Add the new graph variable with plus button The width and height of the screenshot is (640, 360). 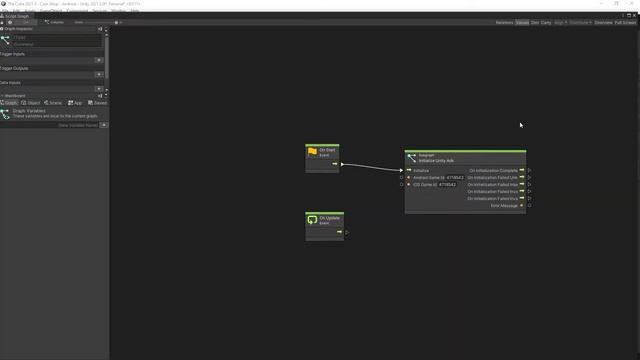[104, 125]
